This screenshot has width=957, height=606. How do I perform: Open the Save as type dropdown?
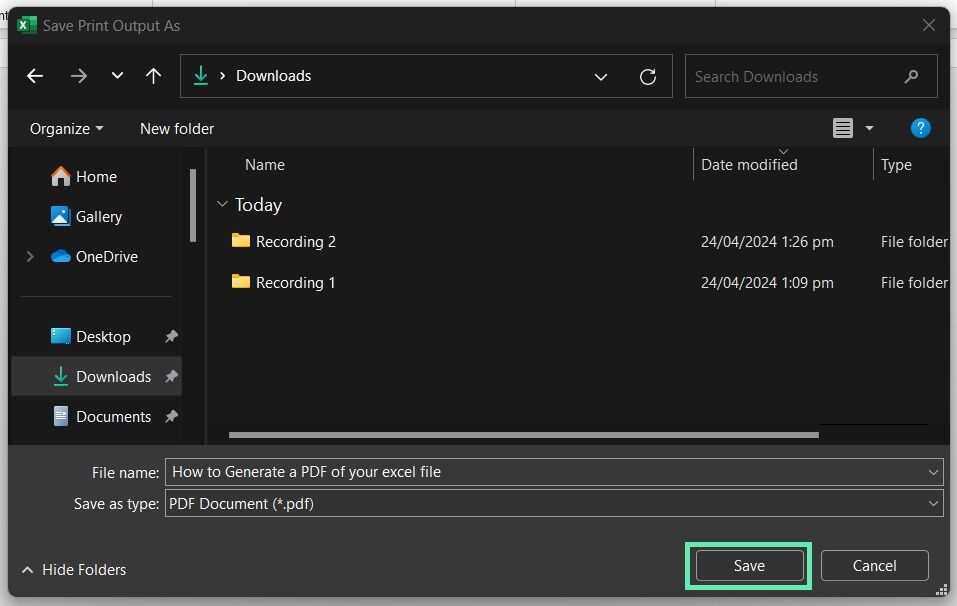554,503
